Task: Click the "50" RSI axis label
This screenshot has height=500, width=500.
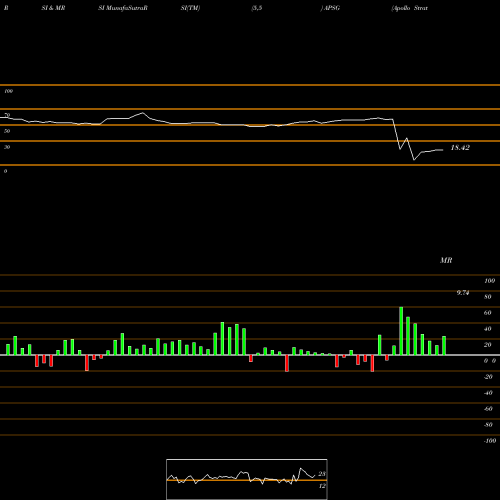Action: (7, 131)
